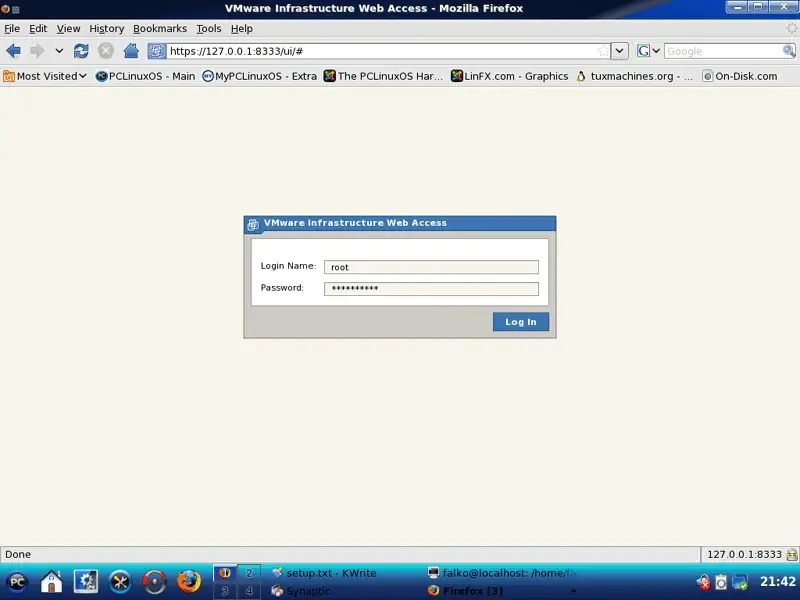
Task: Reload the current page
Action: coord(81,51)
